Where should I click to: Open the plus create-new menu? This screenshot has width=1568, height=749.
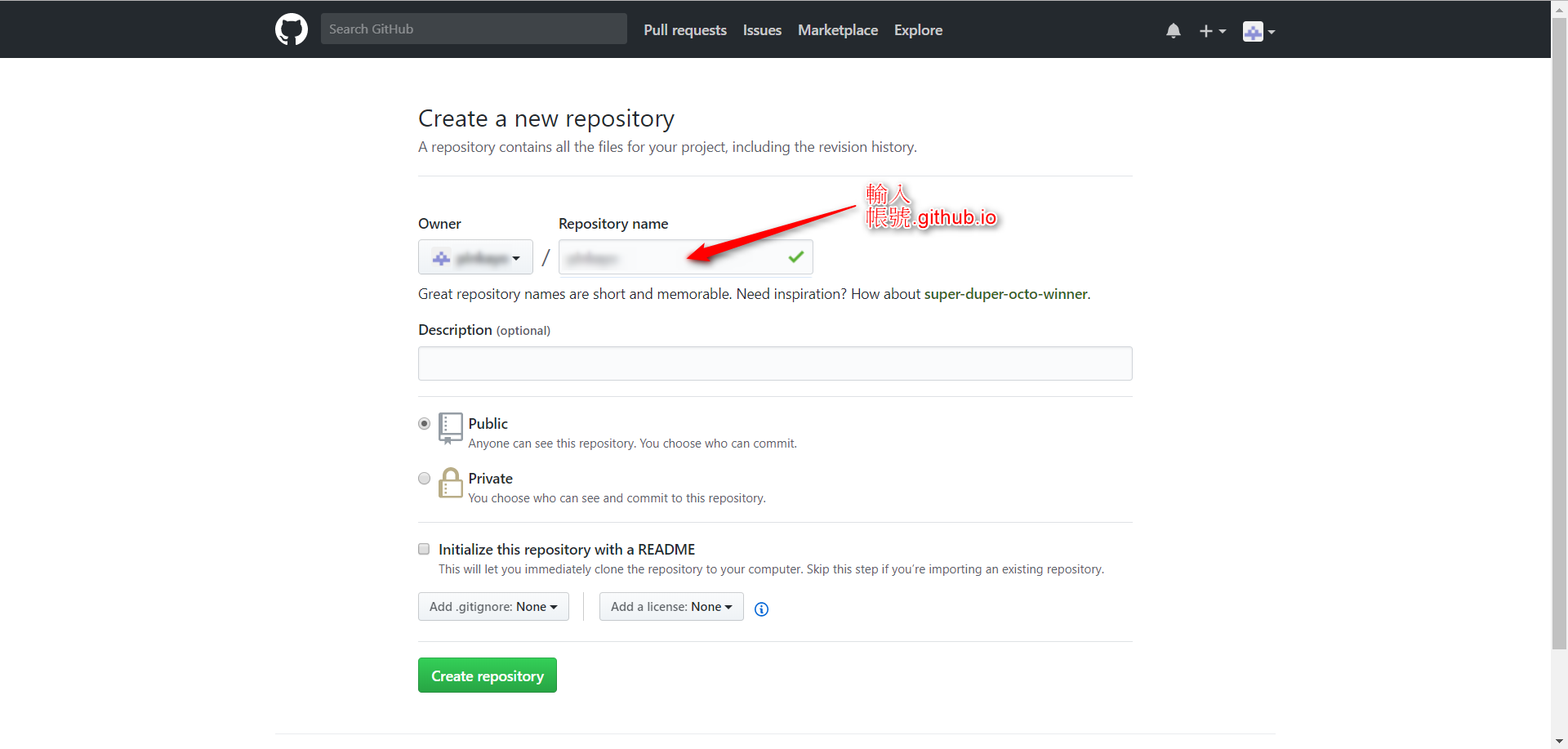1212,31
